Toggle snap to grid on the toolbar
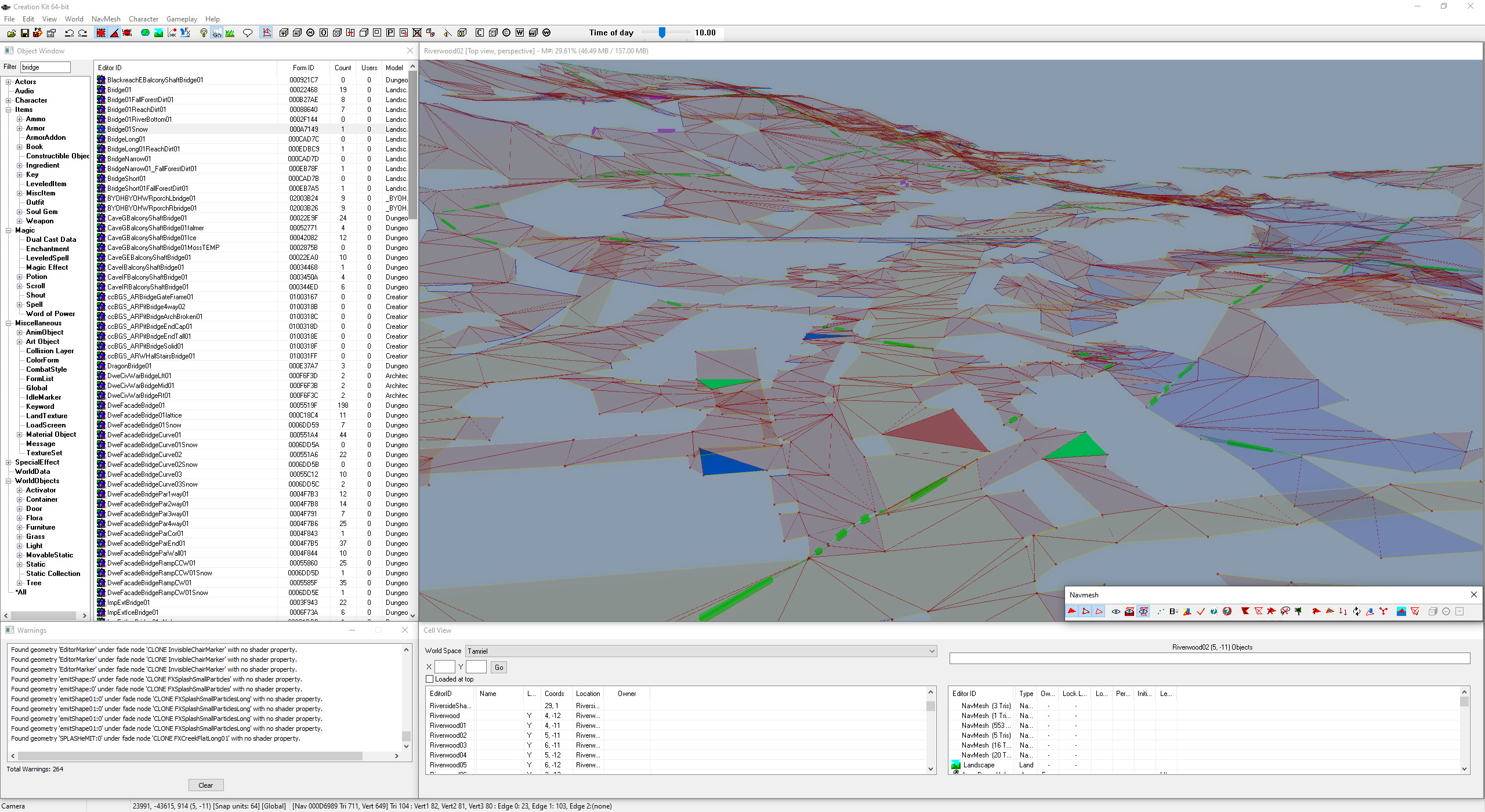Viewport: 1485px width, 812px height. [x=100, y=33]
